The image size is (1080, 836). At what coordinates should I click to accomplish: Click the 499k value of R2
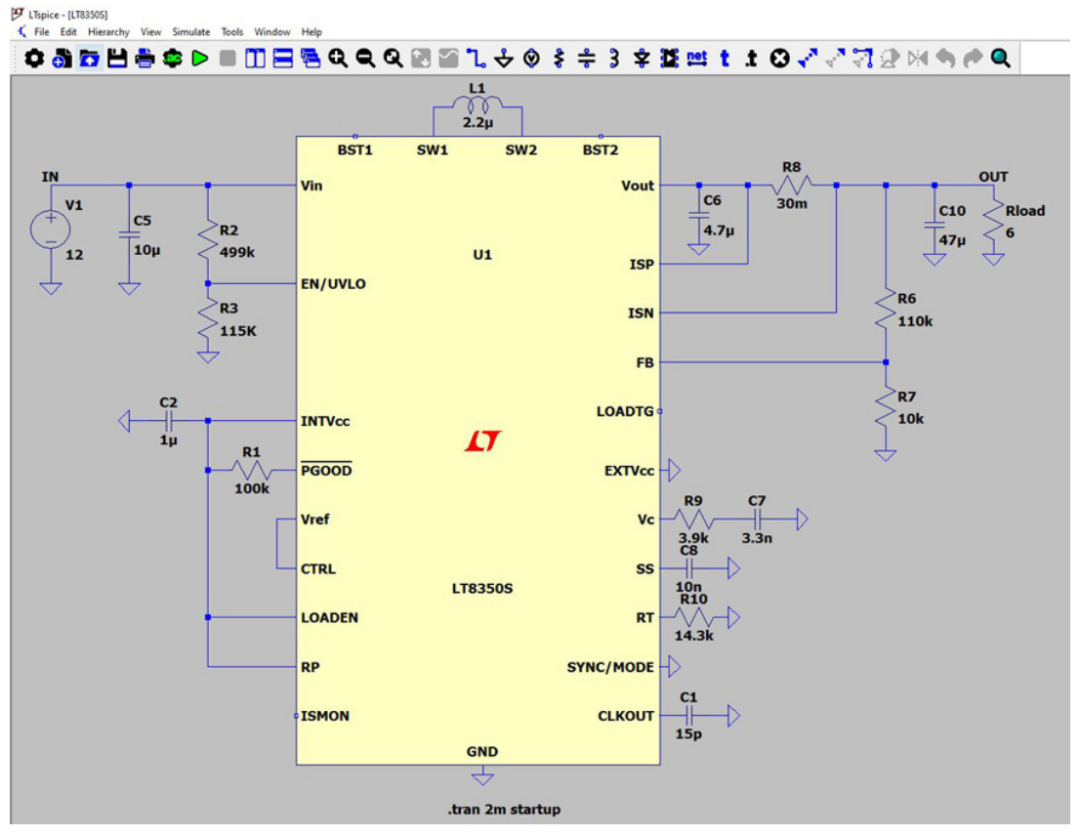[237, 252]
